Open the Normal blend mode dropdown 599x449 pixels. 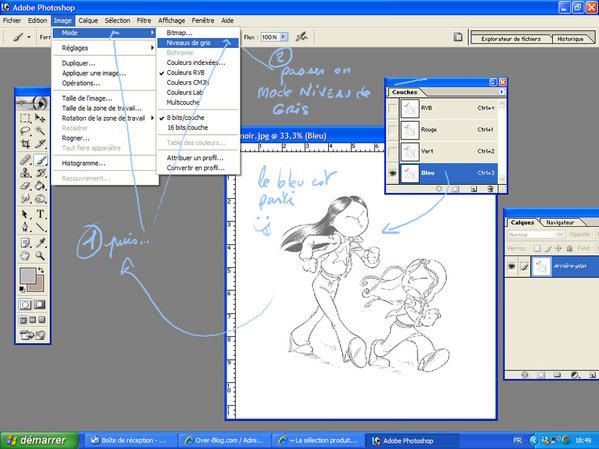[536, 235]
